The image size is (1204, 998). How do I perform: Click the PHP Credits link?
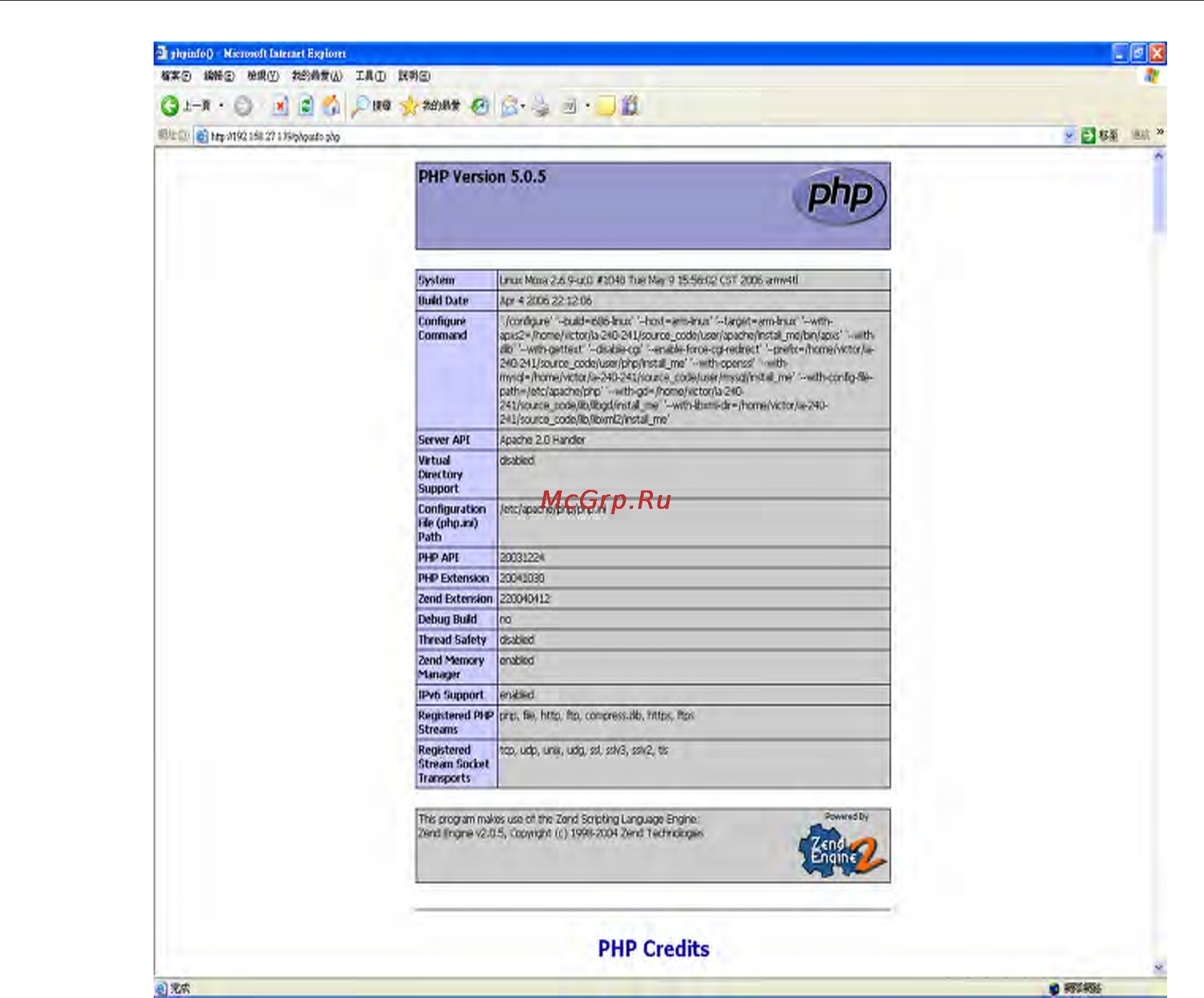[x=653, y=949]
